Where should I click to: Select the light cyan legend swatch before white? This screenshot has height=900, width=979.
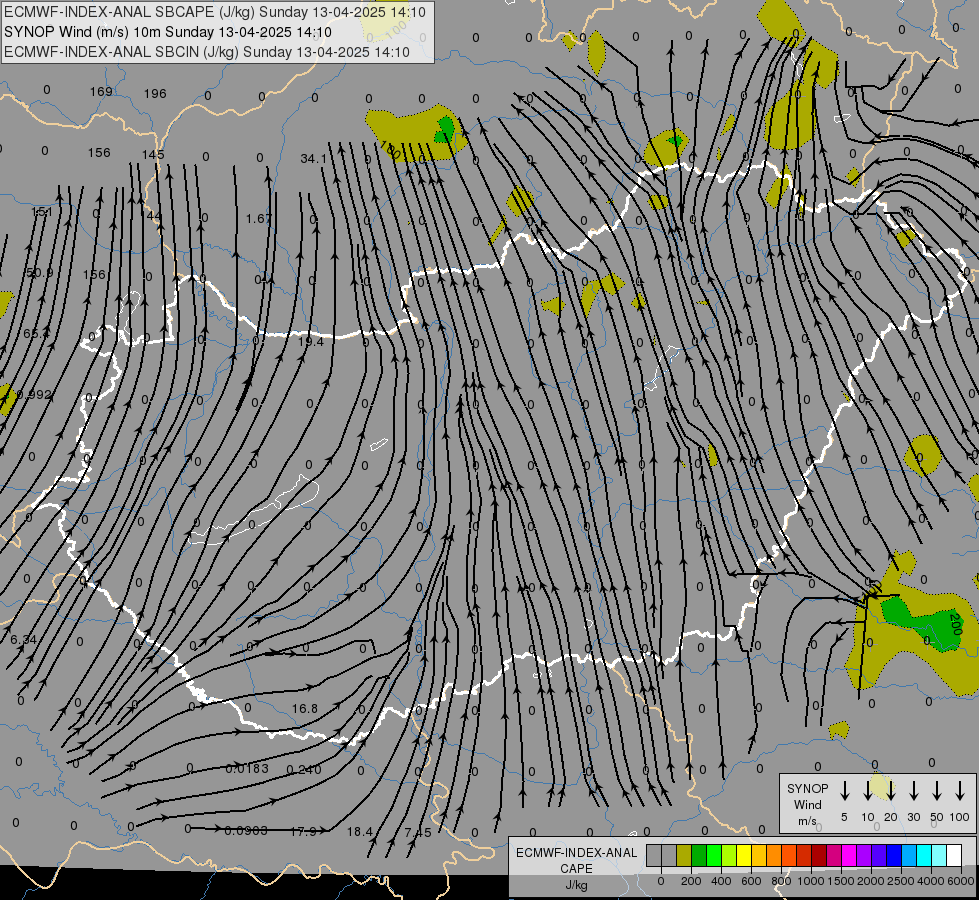click(x=938, y=856)
